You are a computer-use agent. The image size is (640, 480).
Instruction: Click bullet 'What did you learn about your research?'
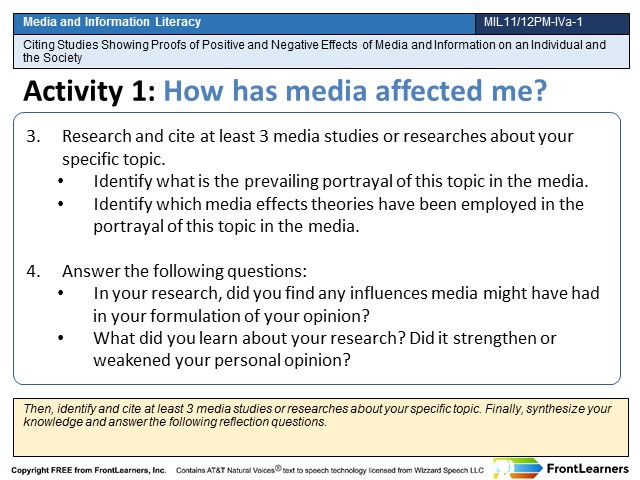tap(324, 349)
